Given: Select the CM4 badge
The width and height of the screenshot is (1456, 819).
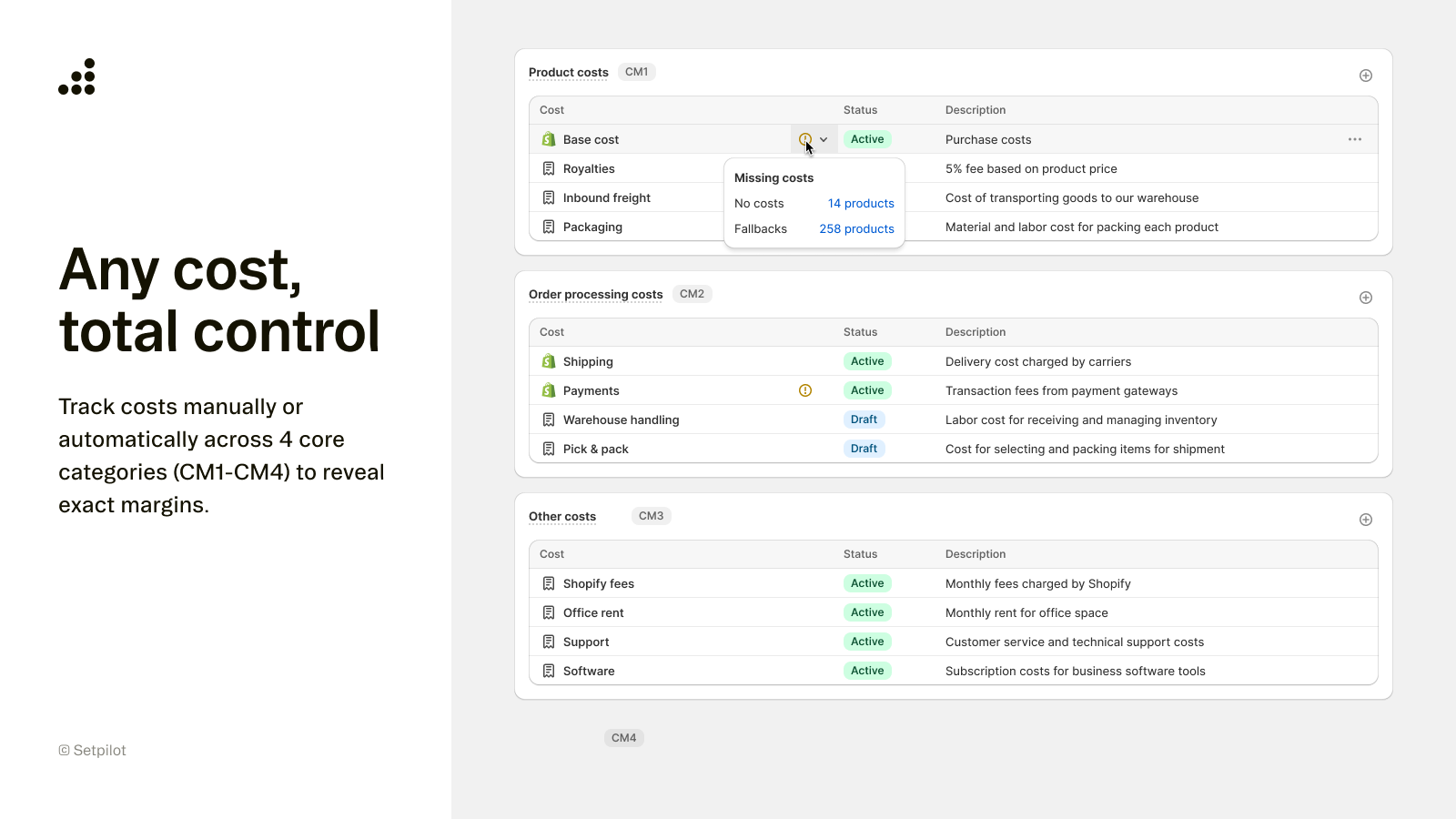Looking at the screenshot, I should (623, 738).
